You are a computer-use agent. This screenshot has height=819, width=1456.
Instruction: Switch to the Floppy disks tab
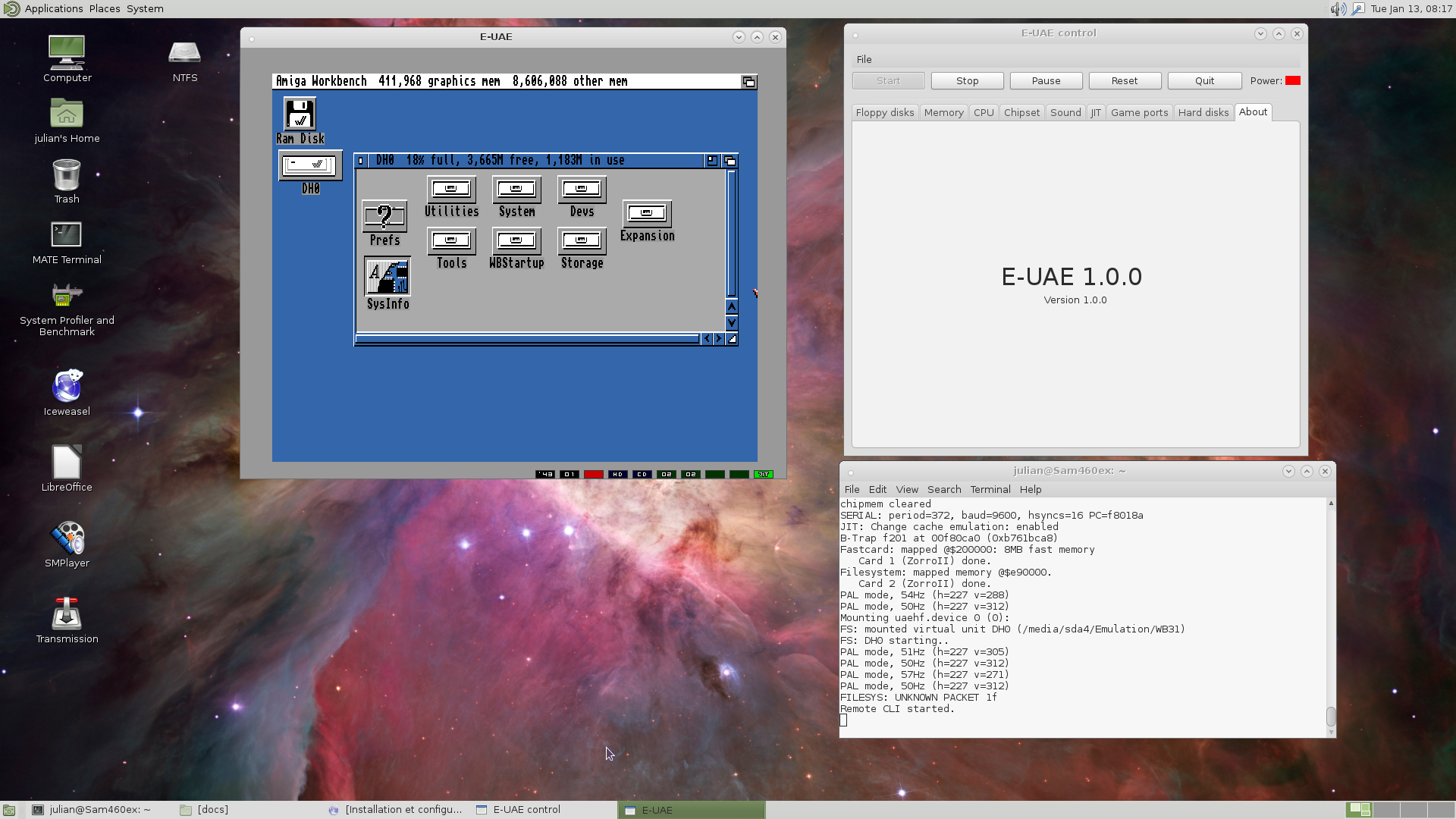884,112
